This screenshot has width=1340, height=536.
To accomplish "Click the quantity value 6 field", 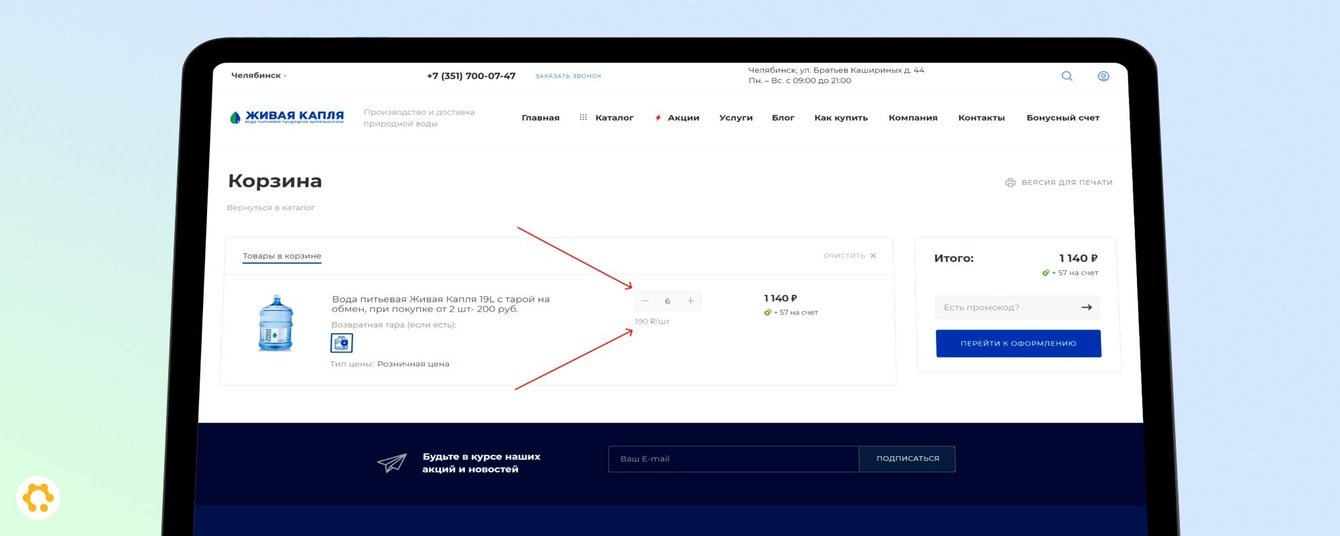I will (x=667, y=301).
